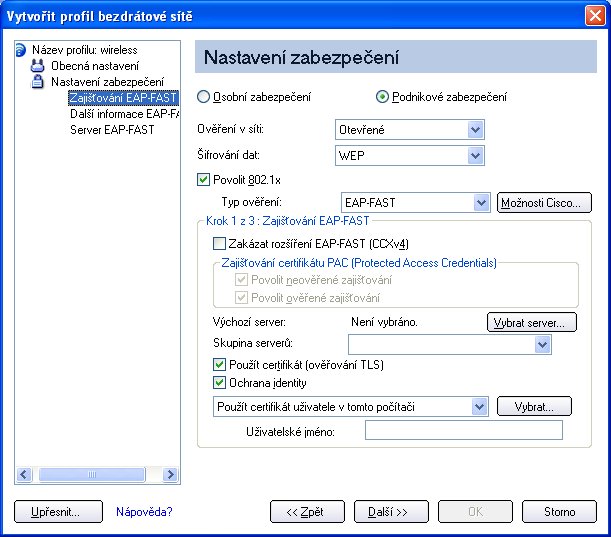
Task: Select Další informace EAP-FAST tree item
Action: pyautogui.click(x=124, y=114)
